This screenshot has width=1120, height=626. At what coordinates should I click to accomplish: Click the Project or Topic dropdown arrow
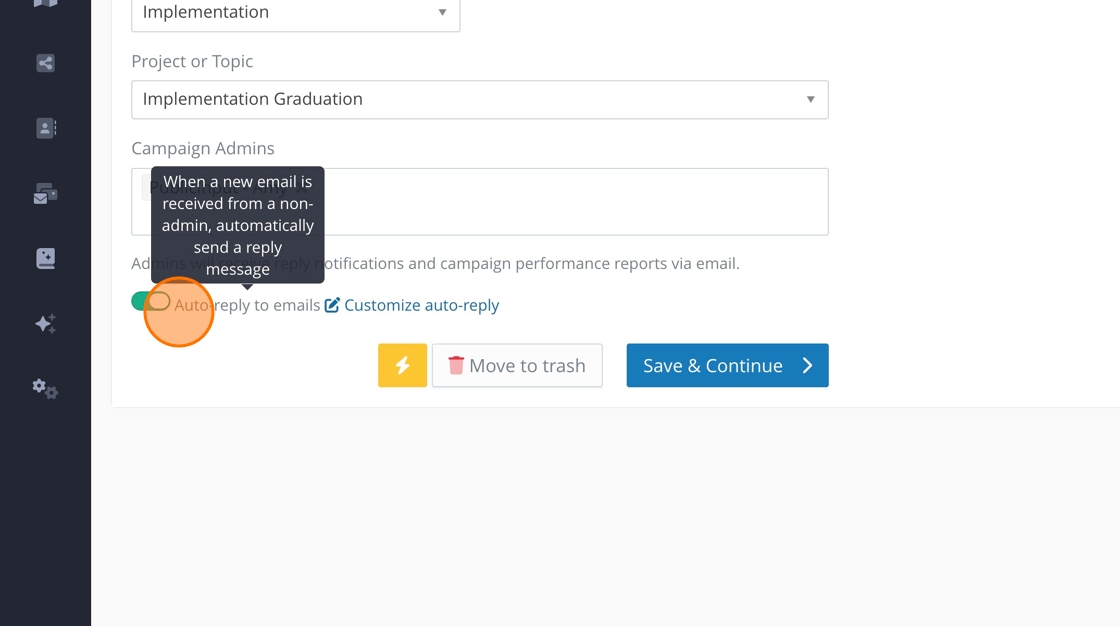click(x=810, y=100)
